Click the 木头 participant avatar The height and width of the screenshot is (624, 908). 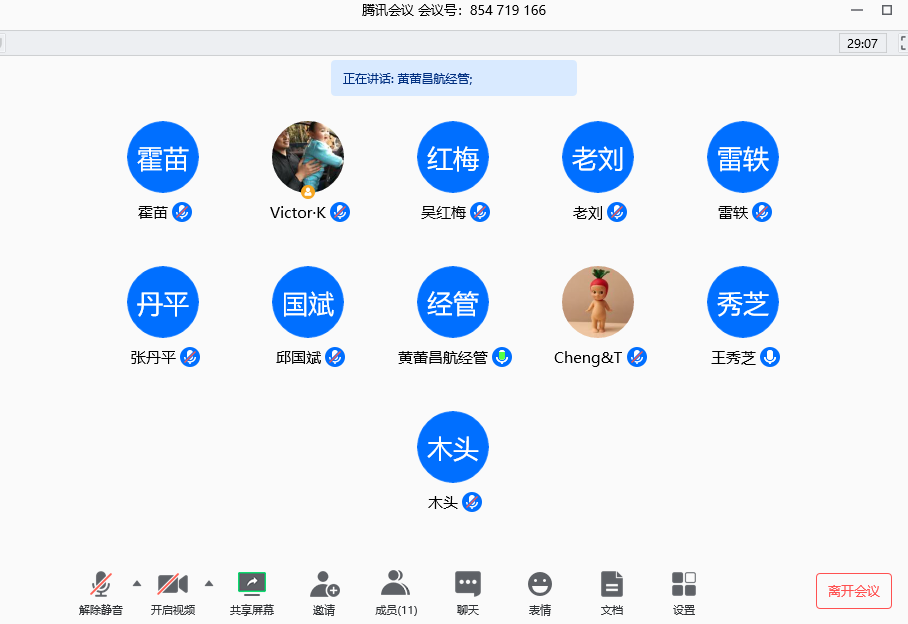tap(453, 447)
